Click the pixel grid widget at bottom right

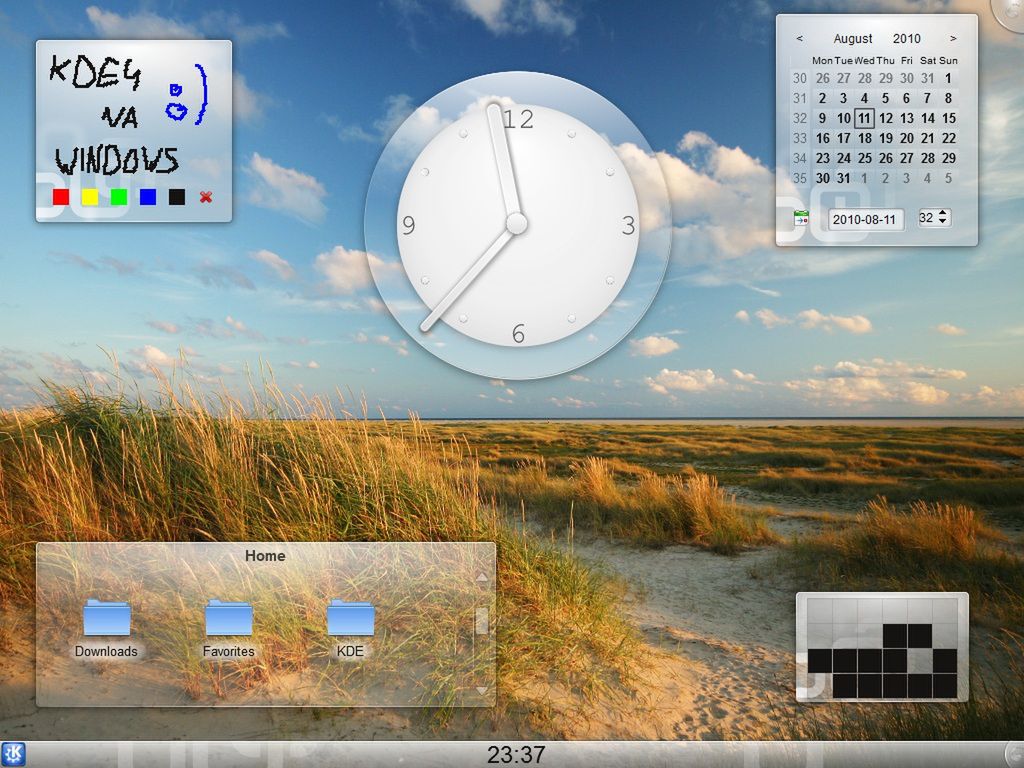click(x=882, y=648)
